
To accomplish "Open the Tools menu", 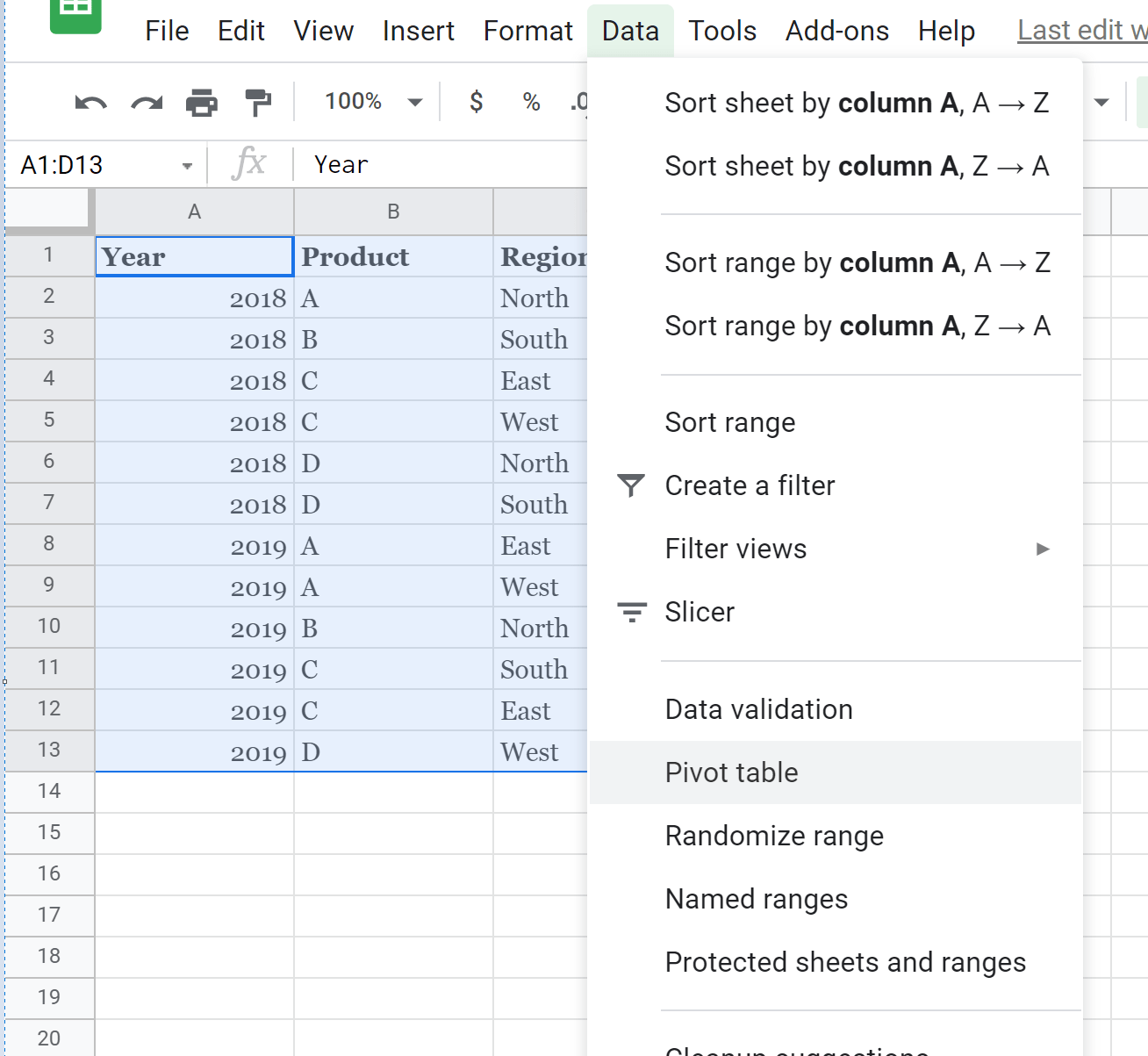I will coord(721,30).
